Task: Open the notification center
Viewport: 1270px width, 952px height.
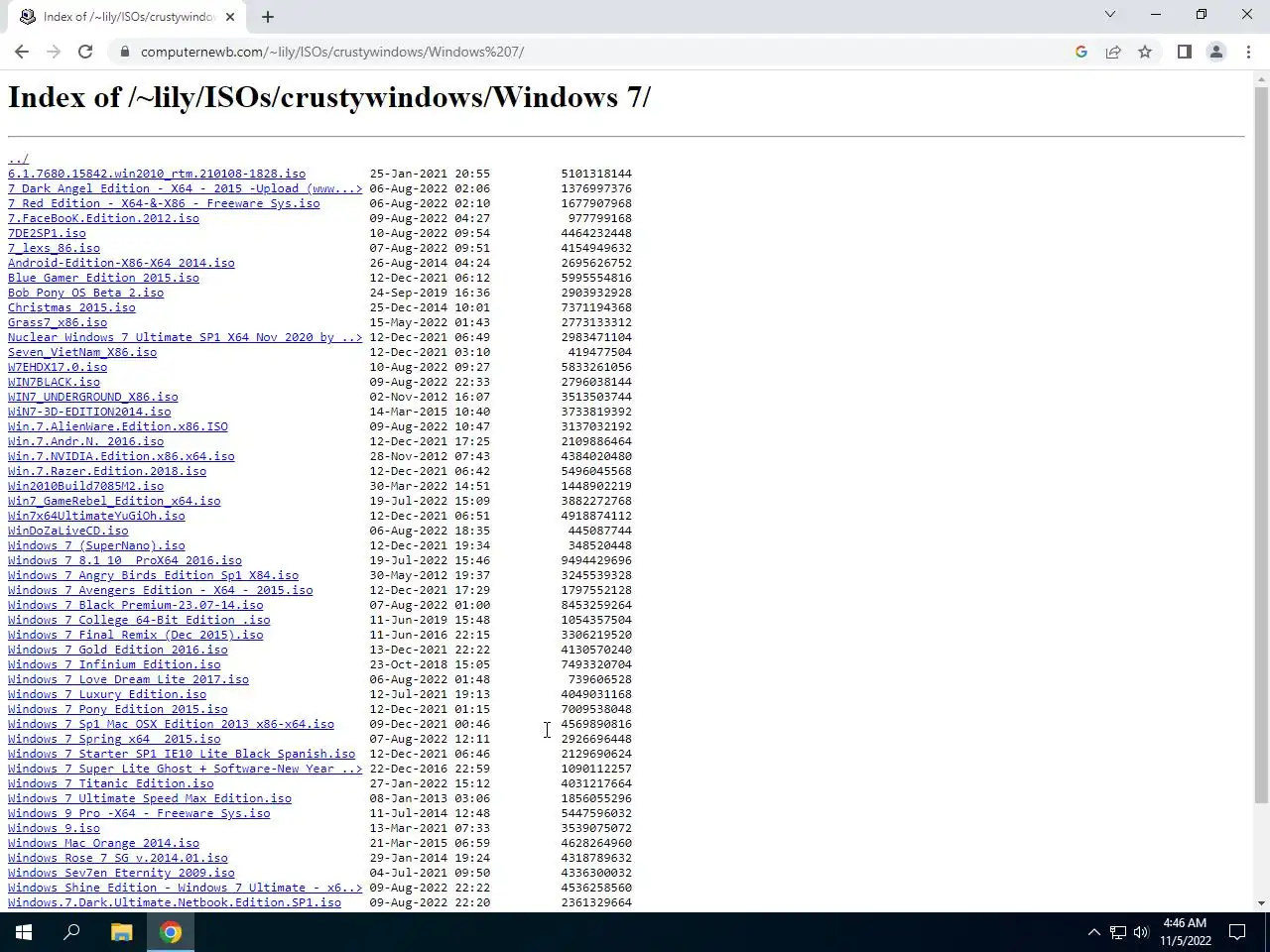Action: click(x=1237, y=932)
